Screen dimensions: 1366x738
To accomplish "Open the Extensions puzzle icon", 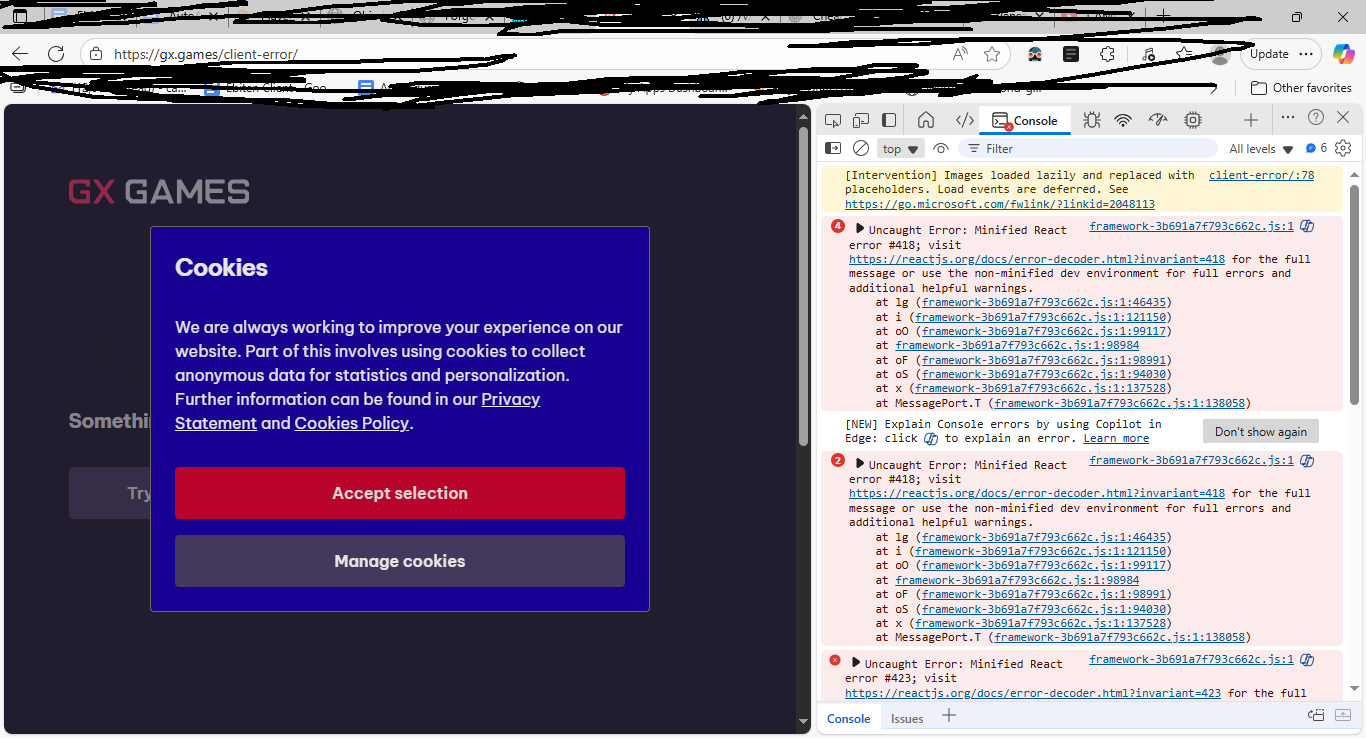I will pos(1107,54).
